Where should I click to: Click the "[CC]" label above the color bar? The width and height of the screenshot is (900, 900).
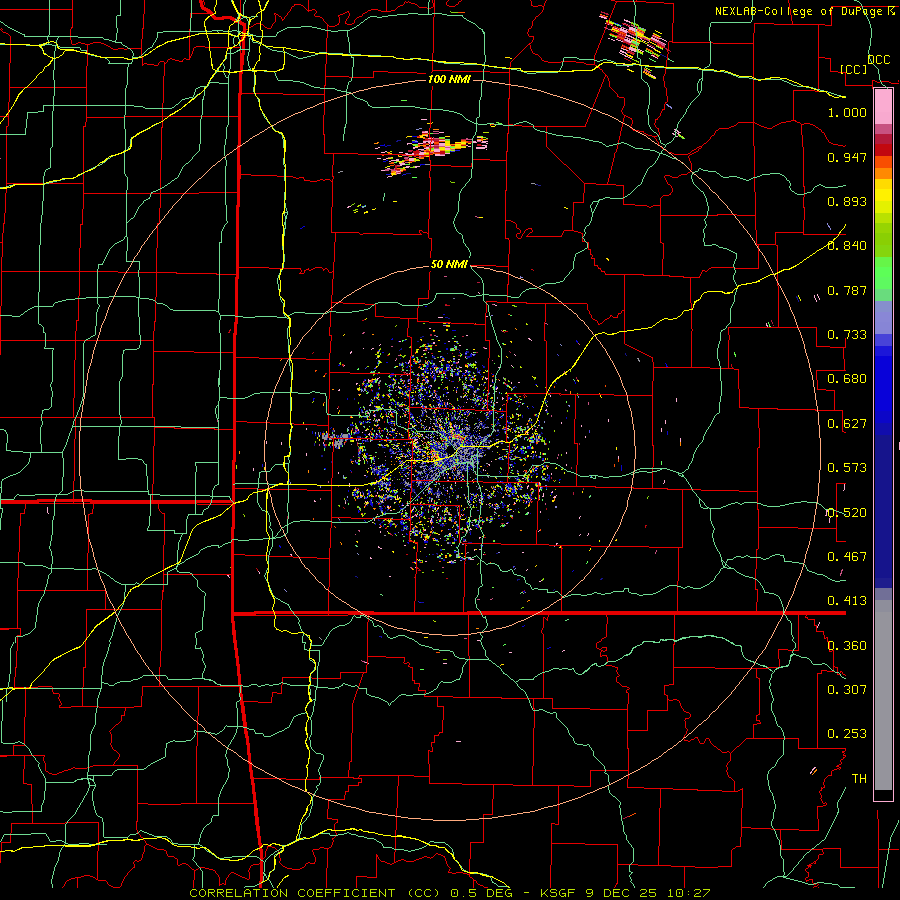click(x=854, y=69)
